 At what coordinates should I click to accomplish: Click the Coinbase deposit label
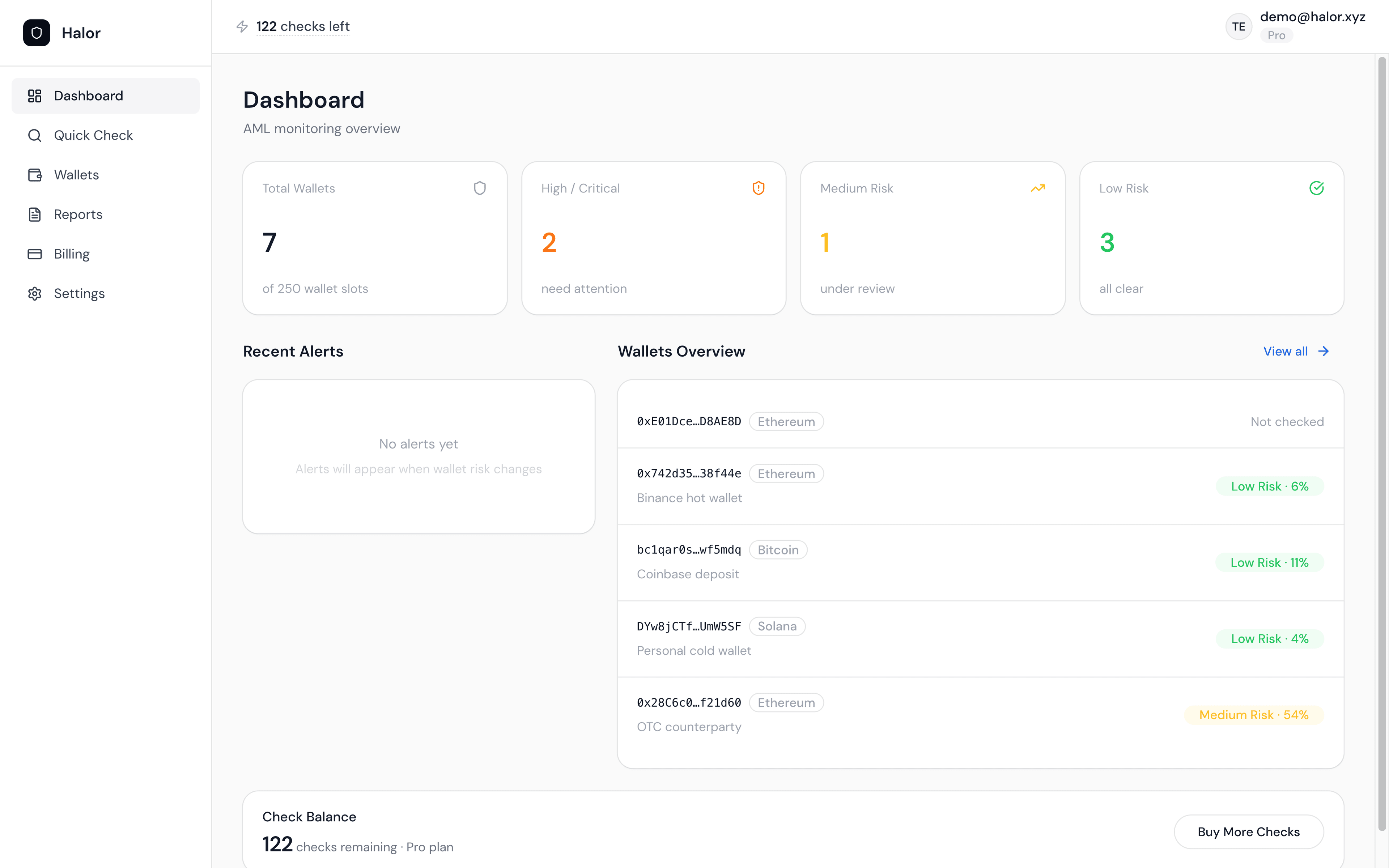point(688,575)
